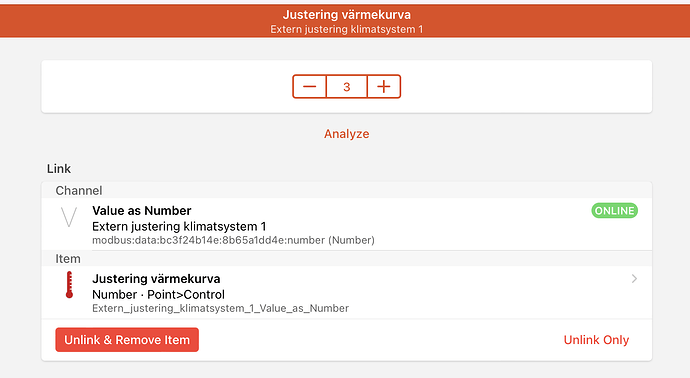Viewport: 690px width, 378px height.
Task: Select the stepper value field showing 3
Action: (347, 87)
